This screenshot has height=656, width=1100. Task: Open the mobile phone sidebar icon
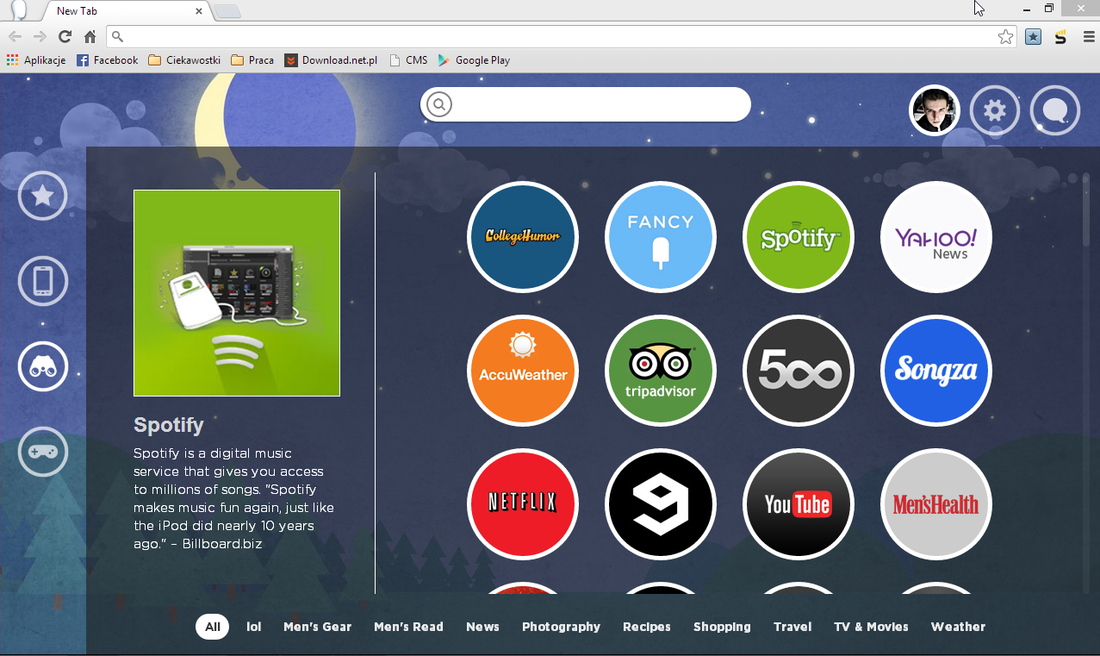click(43, 281)
